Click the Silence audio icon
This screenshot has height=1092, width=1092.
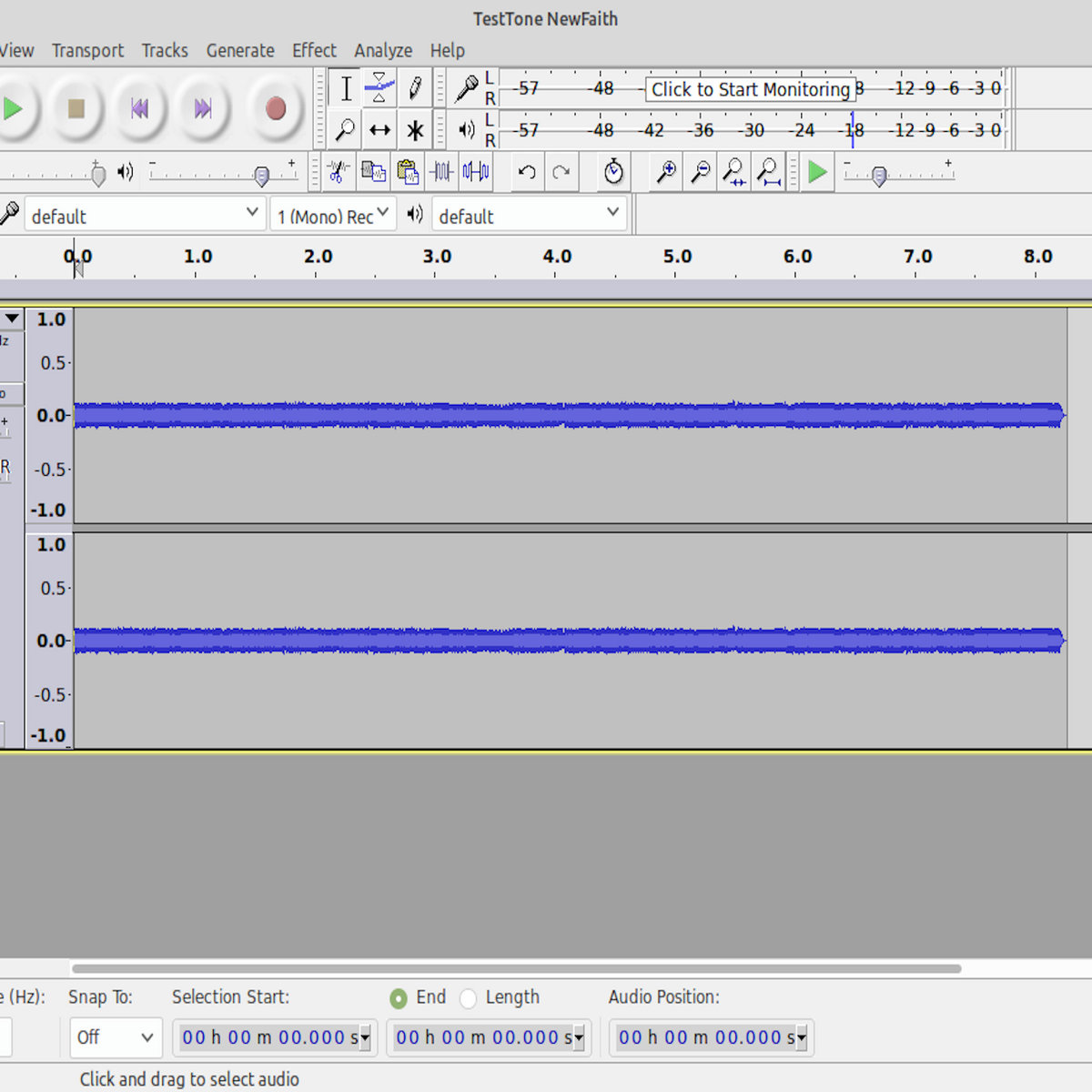(476, 171)
